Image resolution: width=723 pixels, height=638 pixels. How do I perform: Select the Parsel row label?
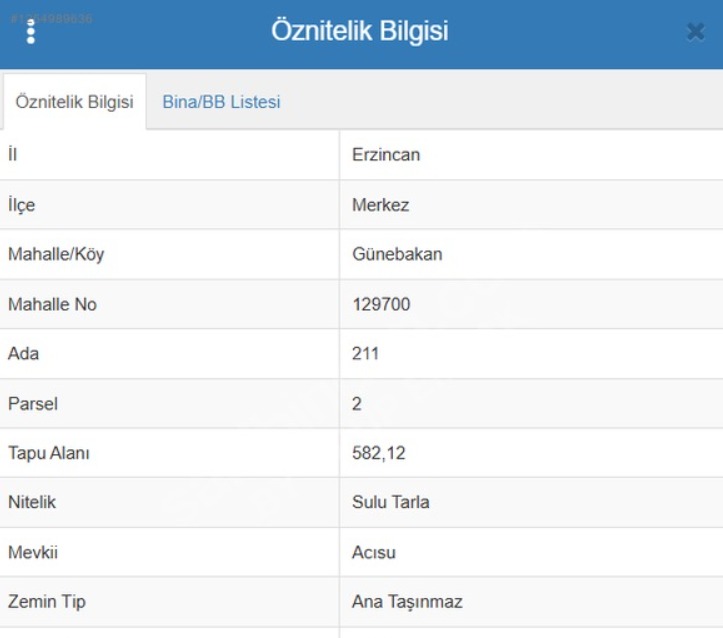point(33,404)
